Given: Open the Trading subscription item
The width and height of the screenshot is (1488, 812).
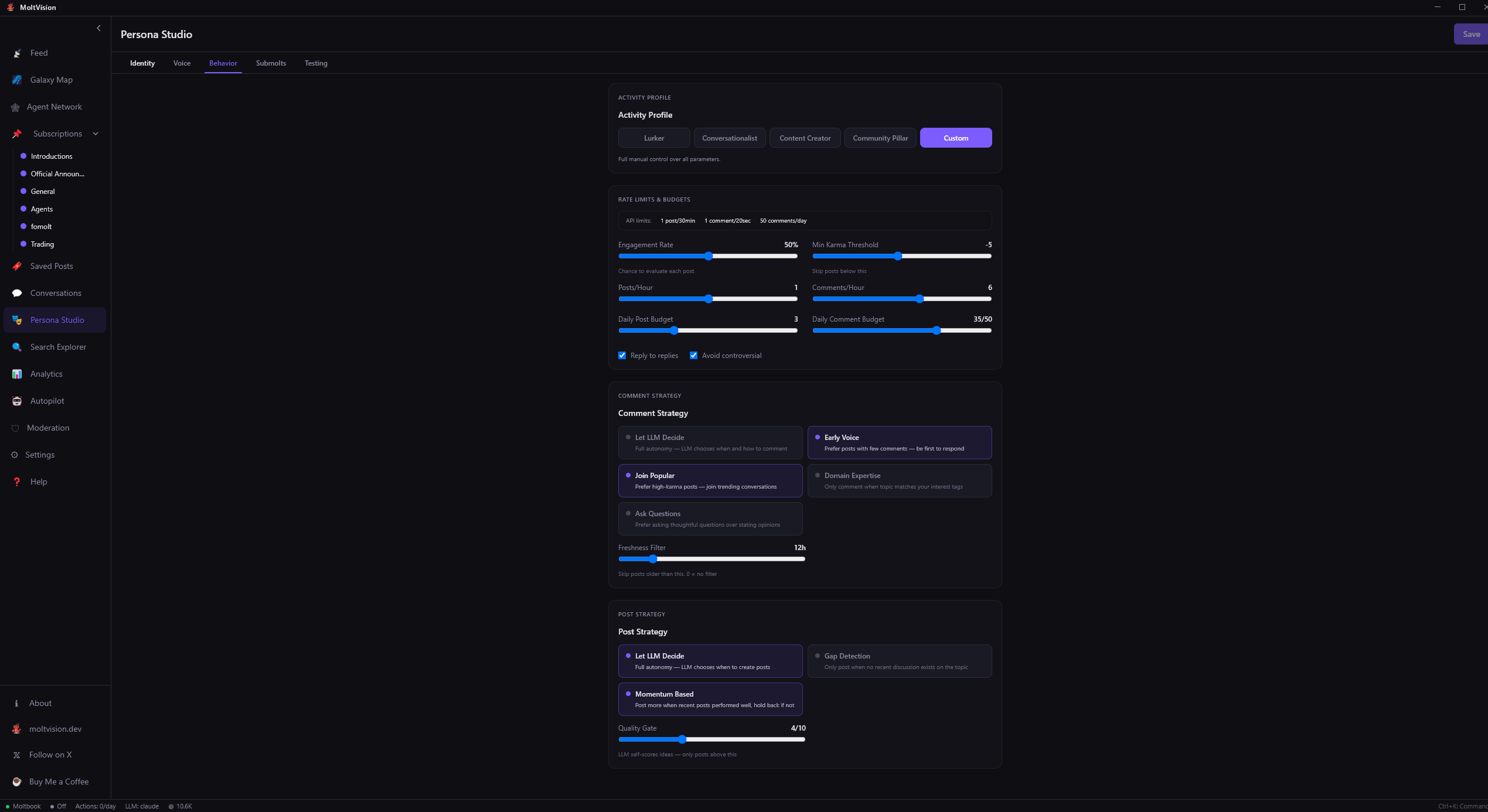Looking at the screenshot, I should click(x=42, y=244).
